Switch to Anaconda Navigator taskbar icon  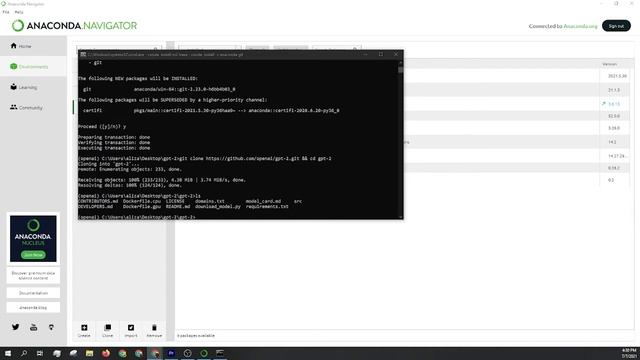204,353
